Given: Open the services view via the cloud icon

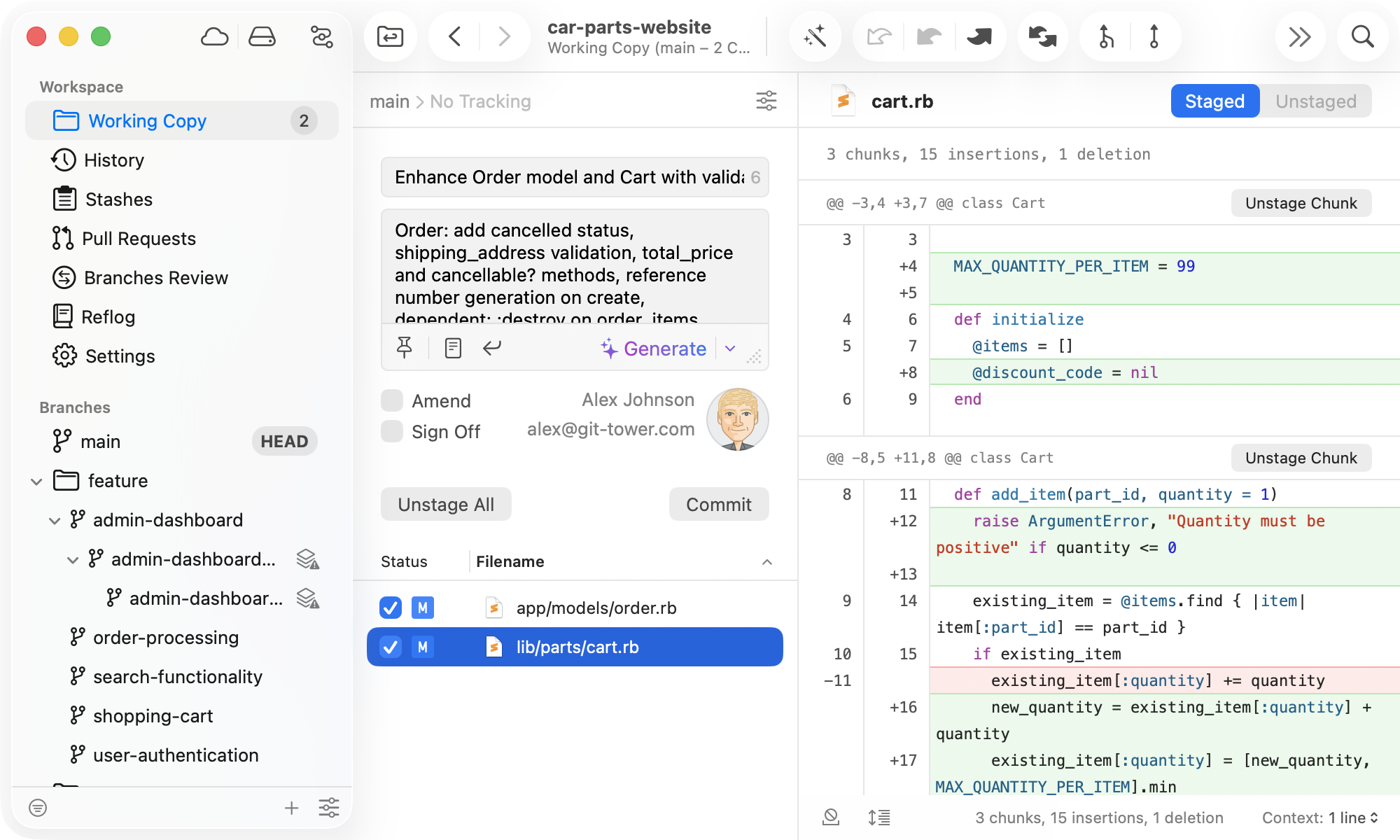Looking at the screenshot, I should 215,36.
